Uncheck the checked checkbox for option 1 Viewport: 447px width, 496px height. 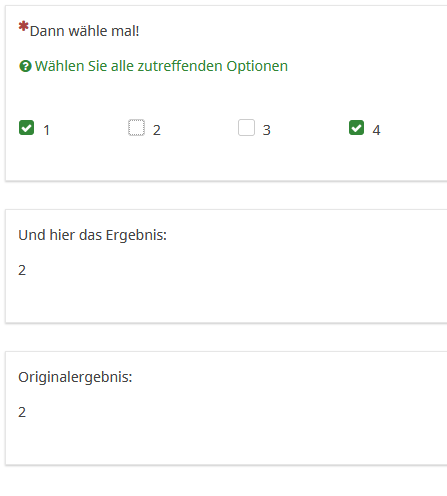(x=26, y=128)
